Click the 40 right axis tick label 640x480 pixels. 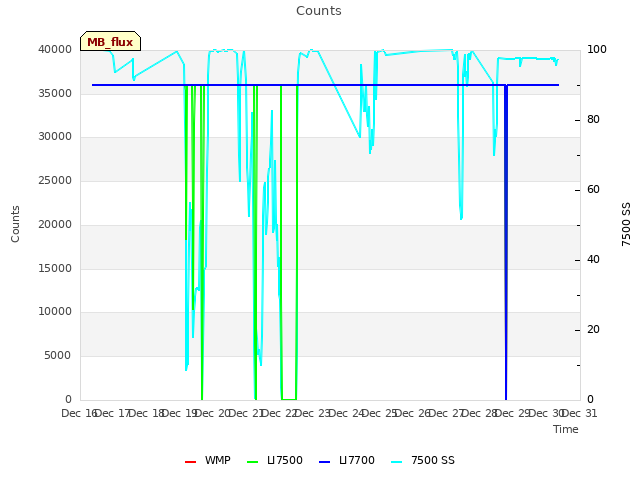(593, 260)
